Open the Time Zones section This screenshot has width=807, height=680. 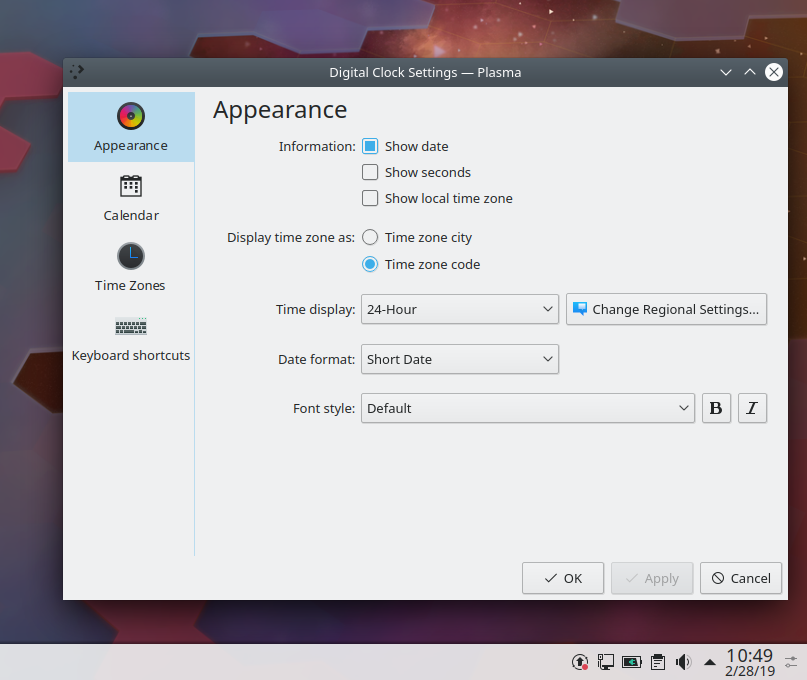(x=131, y=268)
